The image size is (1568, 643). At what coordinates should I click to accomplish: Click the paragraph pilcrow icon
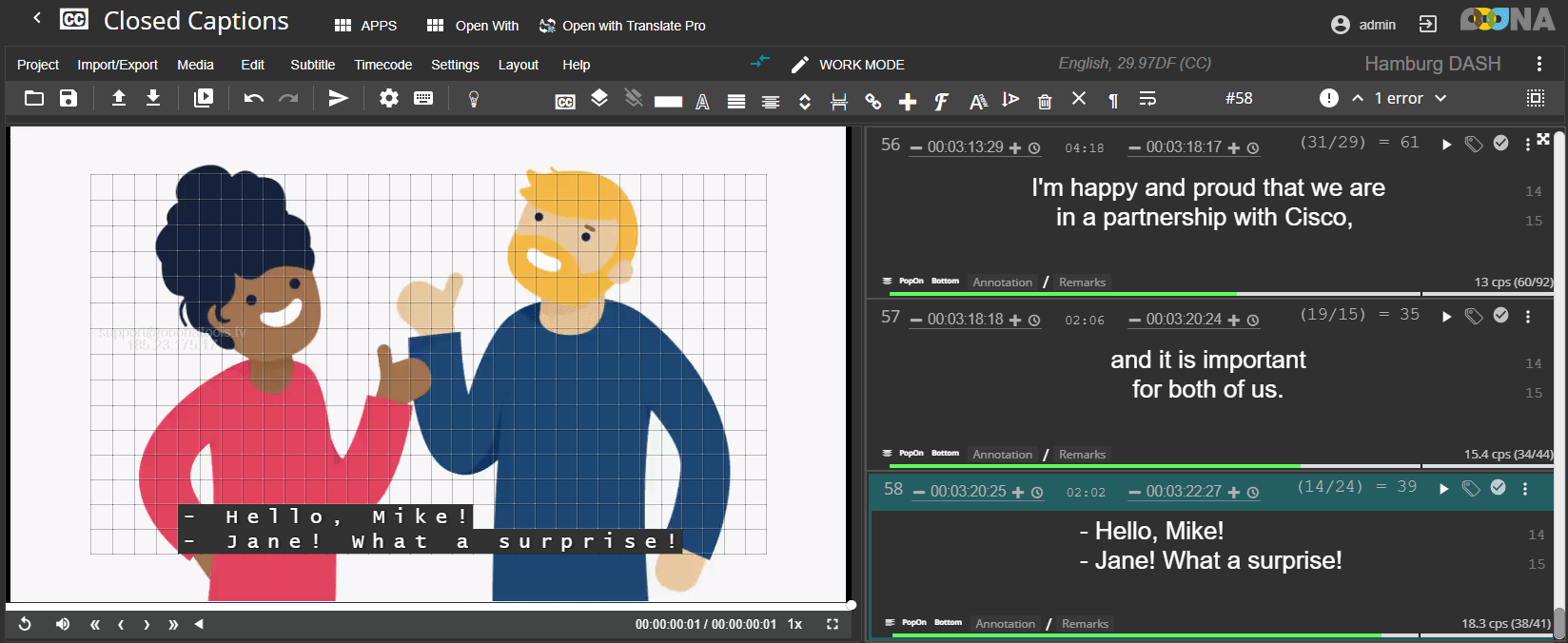point(1113,101)
